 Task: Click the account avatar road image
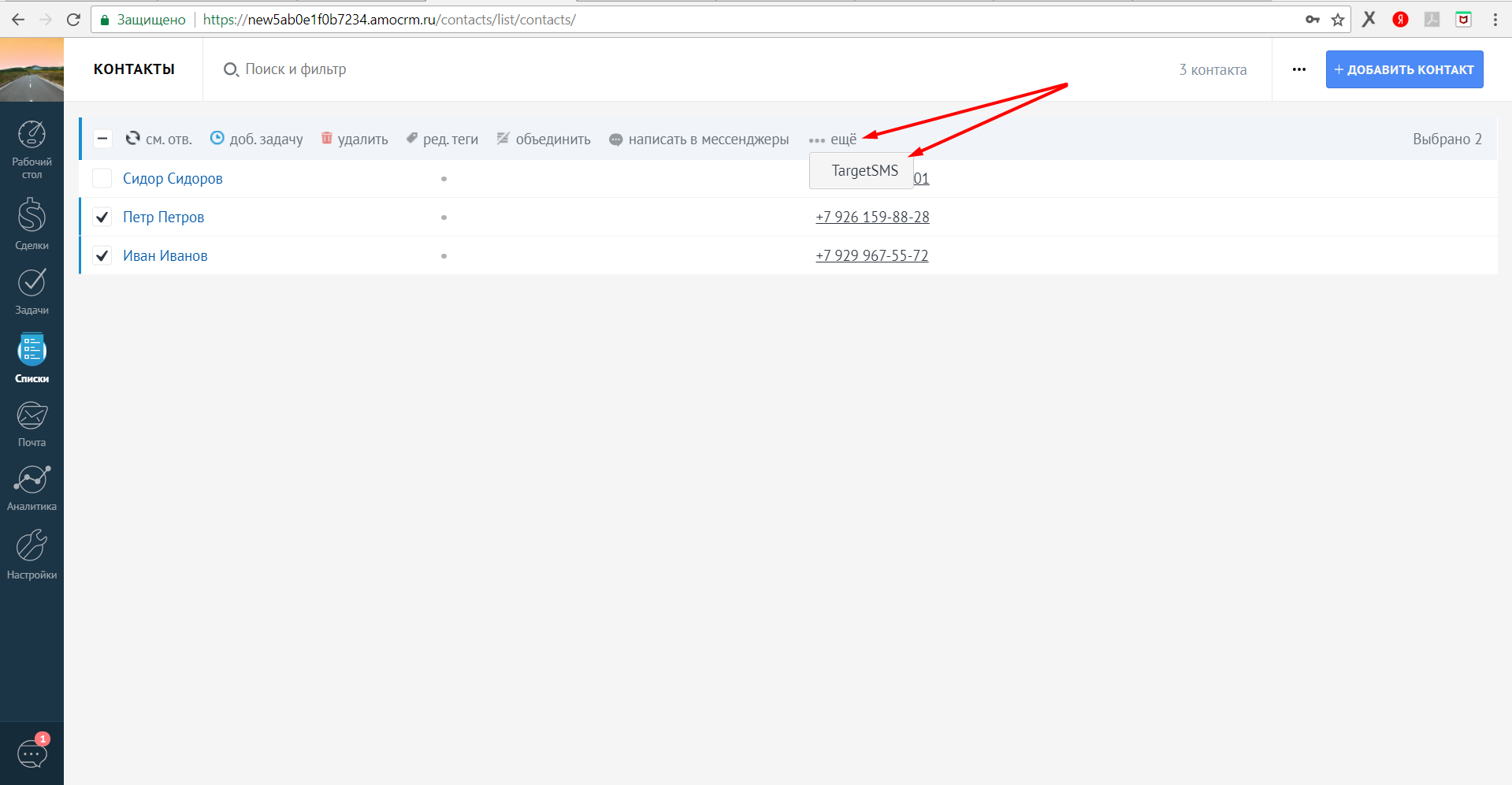pos(32,70)
